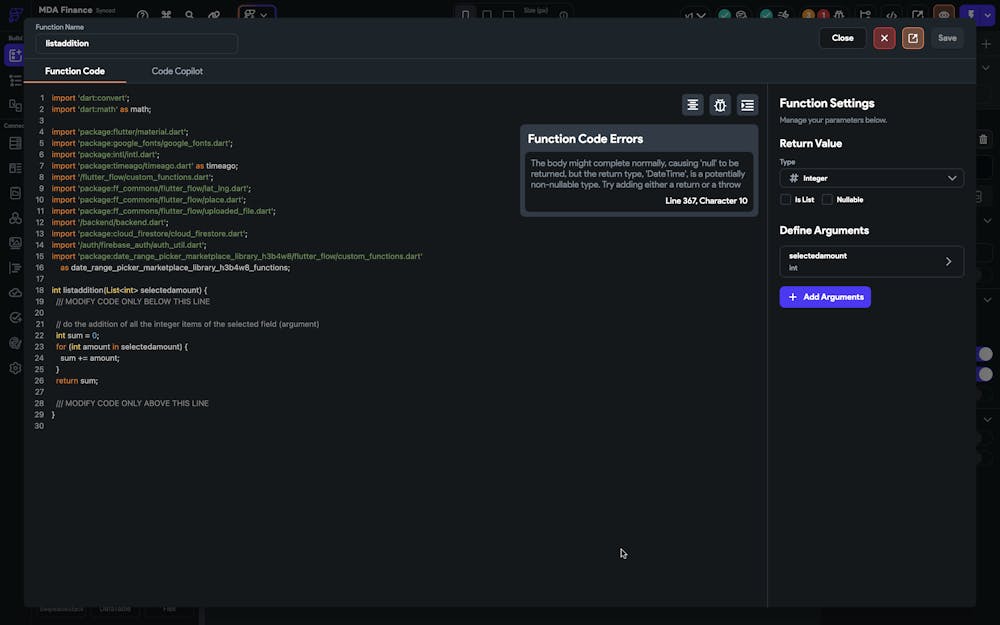Click the listaddition function signature on line 18
The height and width of the screenshot is (625, 1000).
129,290
